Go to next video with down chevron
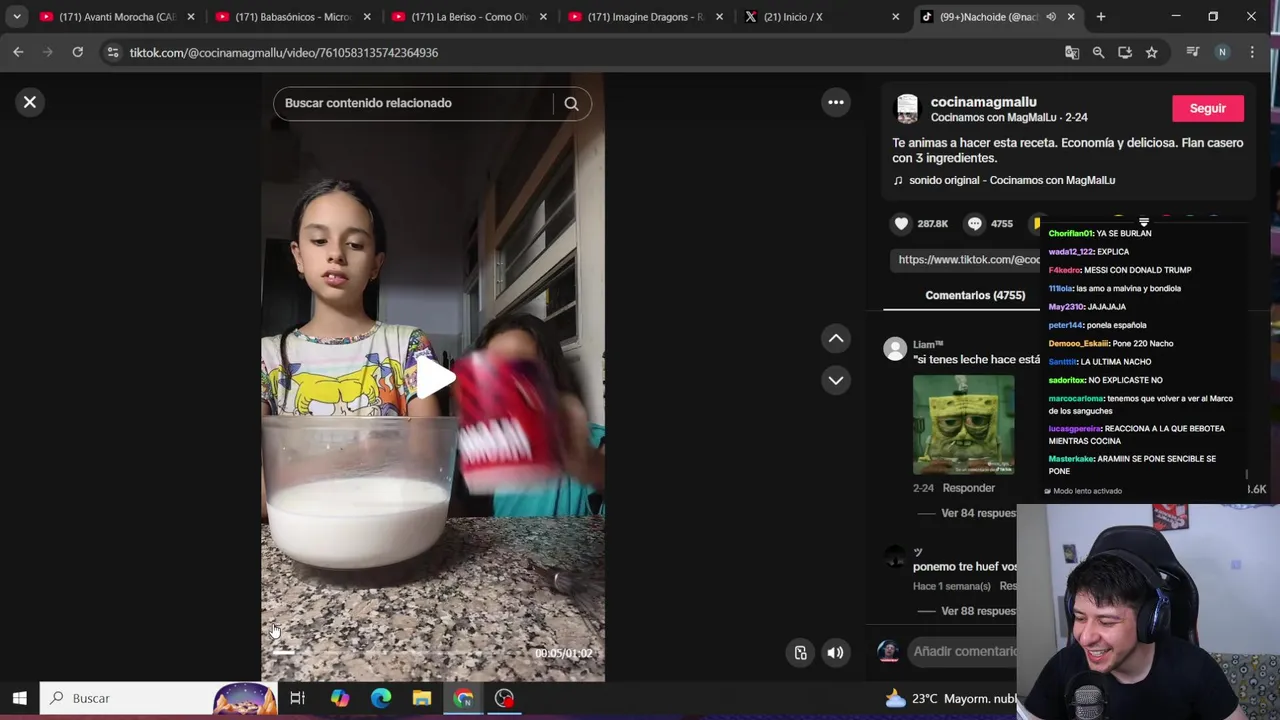 point(836,380)
